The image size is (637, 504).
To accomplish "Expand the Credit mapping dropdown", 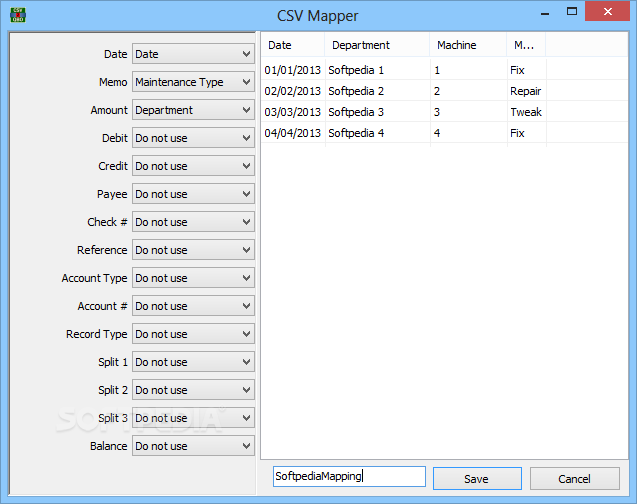I will [x=193, y=166].
